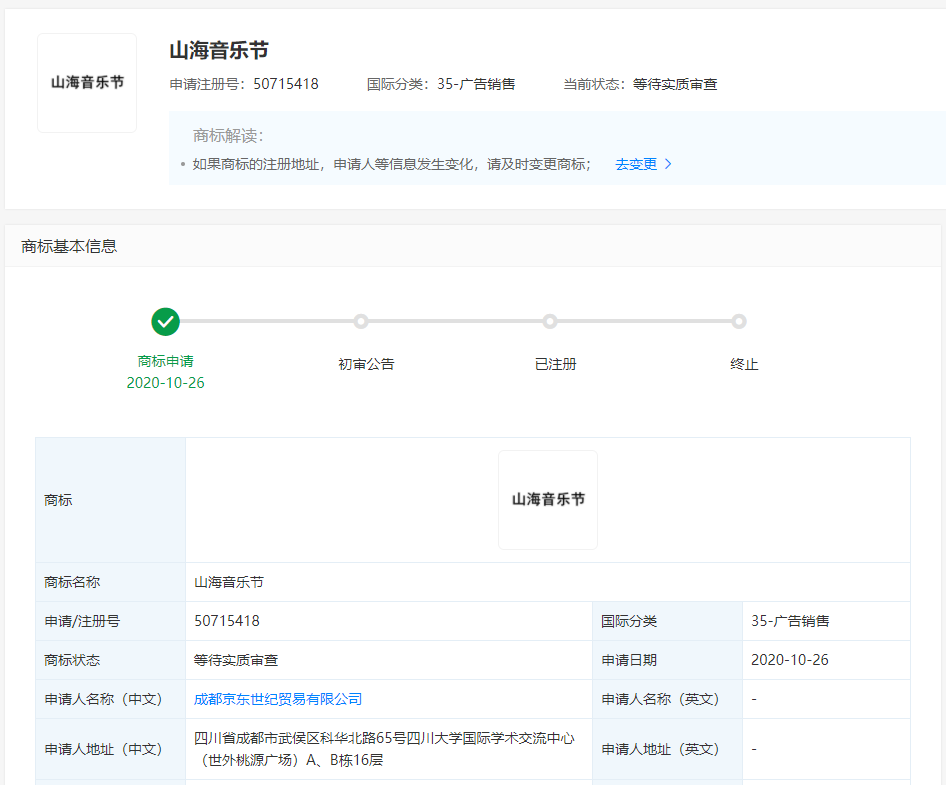Open the 成都京东世纪贸易有限公司 applicant link

click(x=278, y=699)
